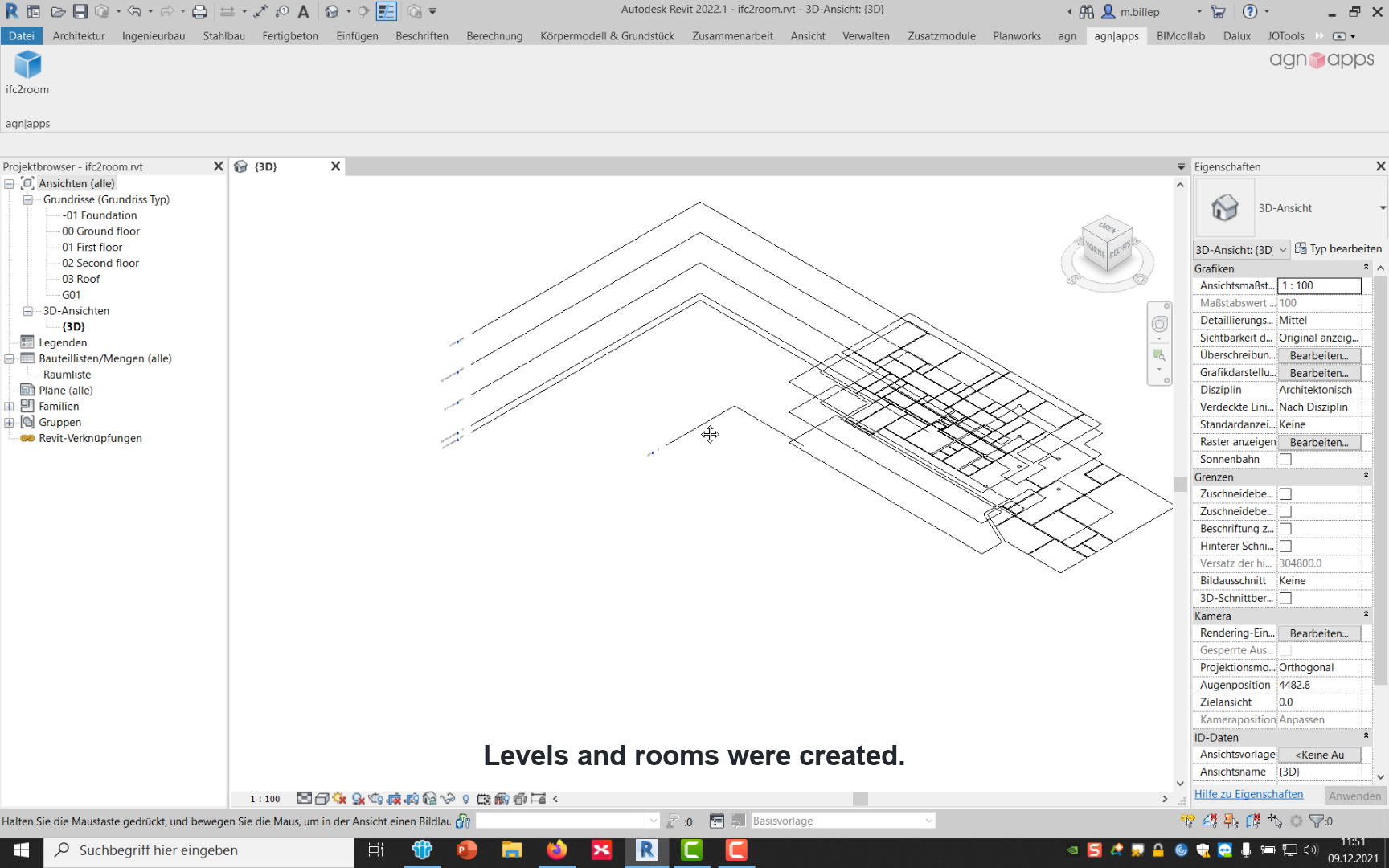
Task: Expand the Gruppen tree node
Action: click(9, 423)
